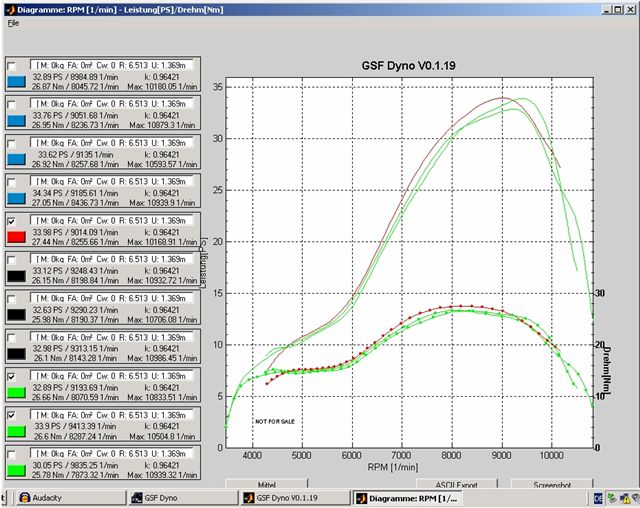
Task: Uncheck the 33.9 PS run checkbox
Action: click(x=11, y=414)
